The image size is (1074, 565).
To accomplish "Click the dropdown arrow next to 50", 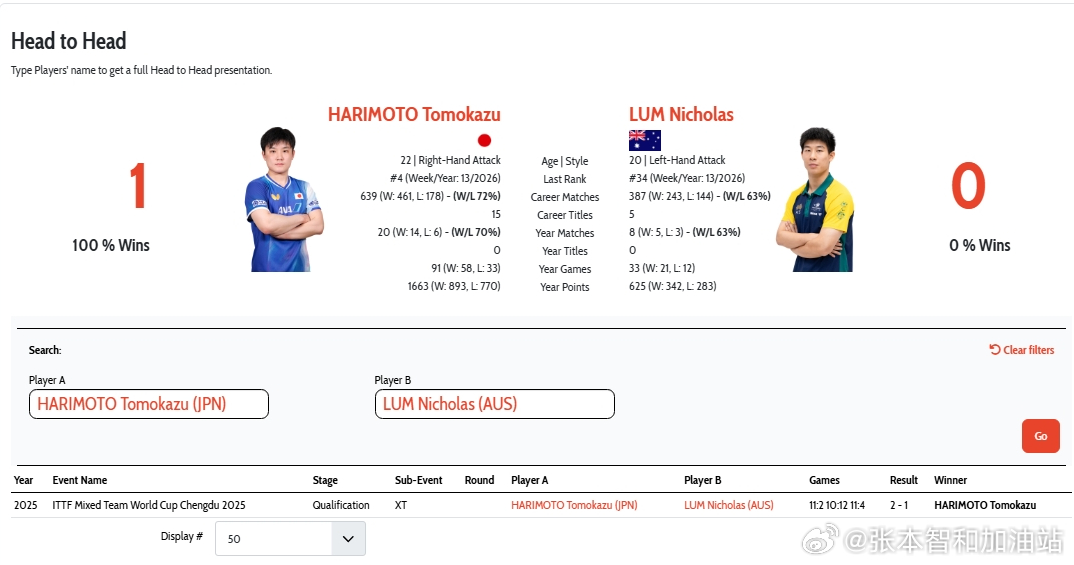I will pyautogui.click(x=348, y=539).
